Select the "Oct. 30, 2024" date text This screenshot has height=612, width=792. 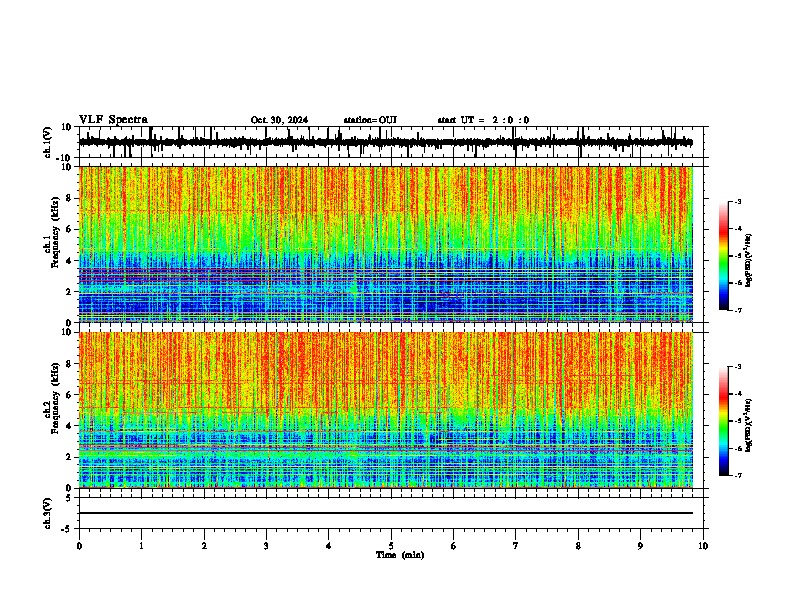[x=279, y=120]
